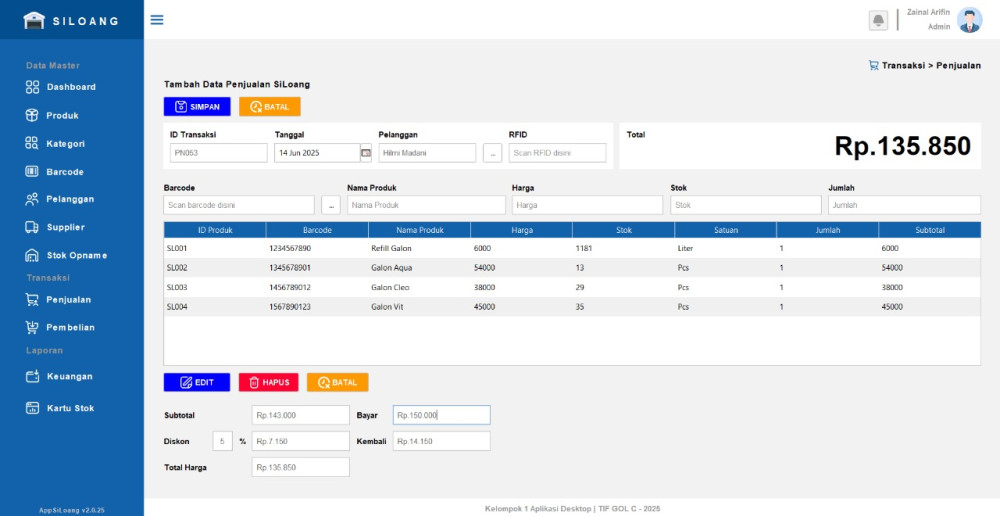Click the ID Produk column header

pos(215,230)
